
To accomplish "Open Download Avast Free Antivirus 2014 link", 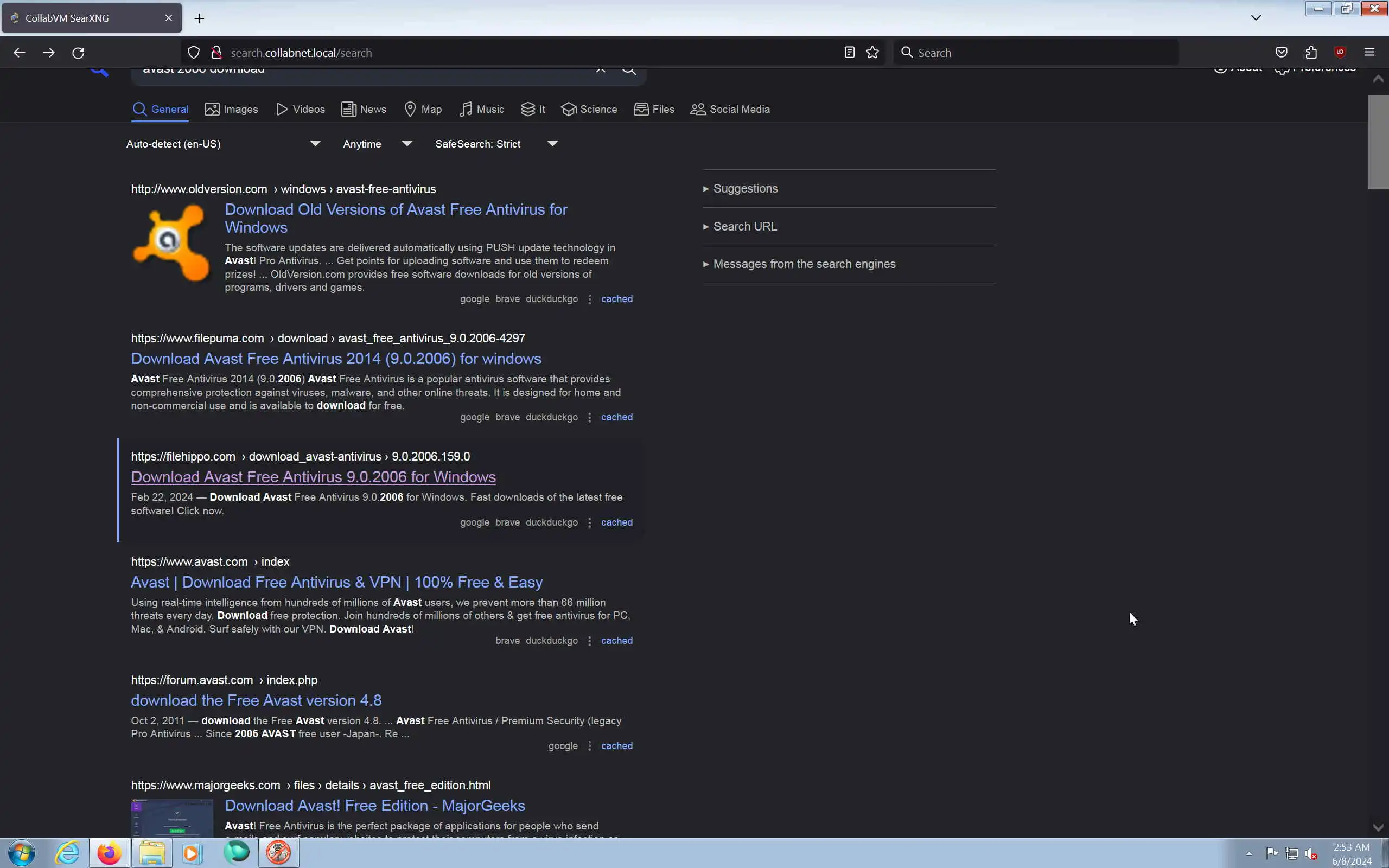I will click(x=336, y=359).
